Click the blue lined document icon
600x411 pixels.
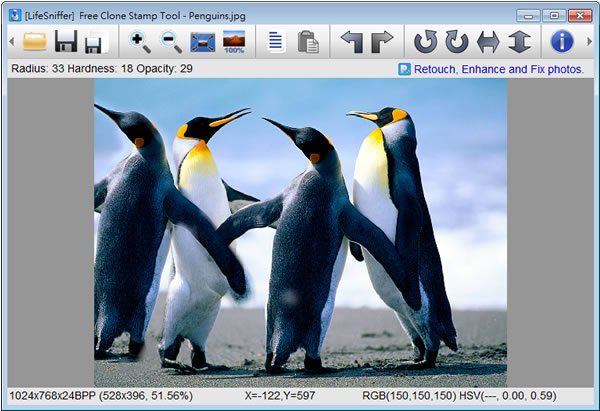coord(277,42)
